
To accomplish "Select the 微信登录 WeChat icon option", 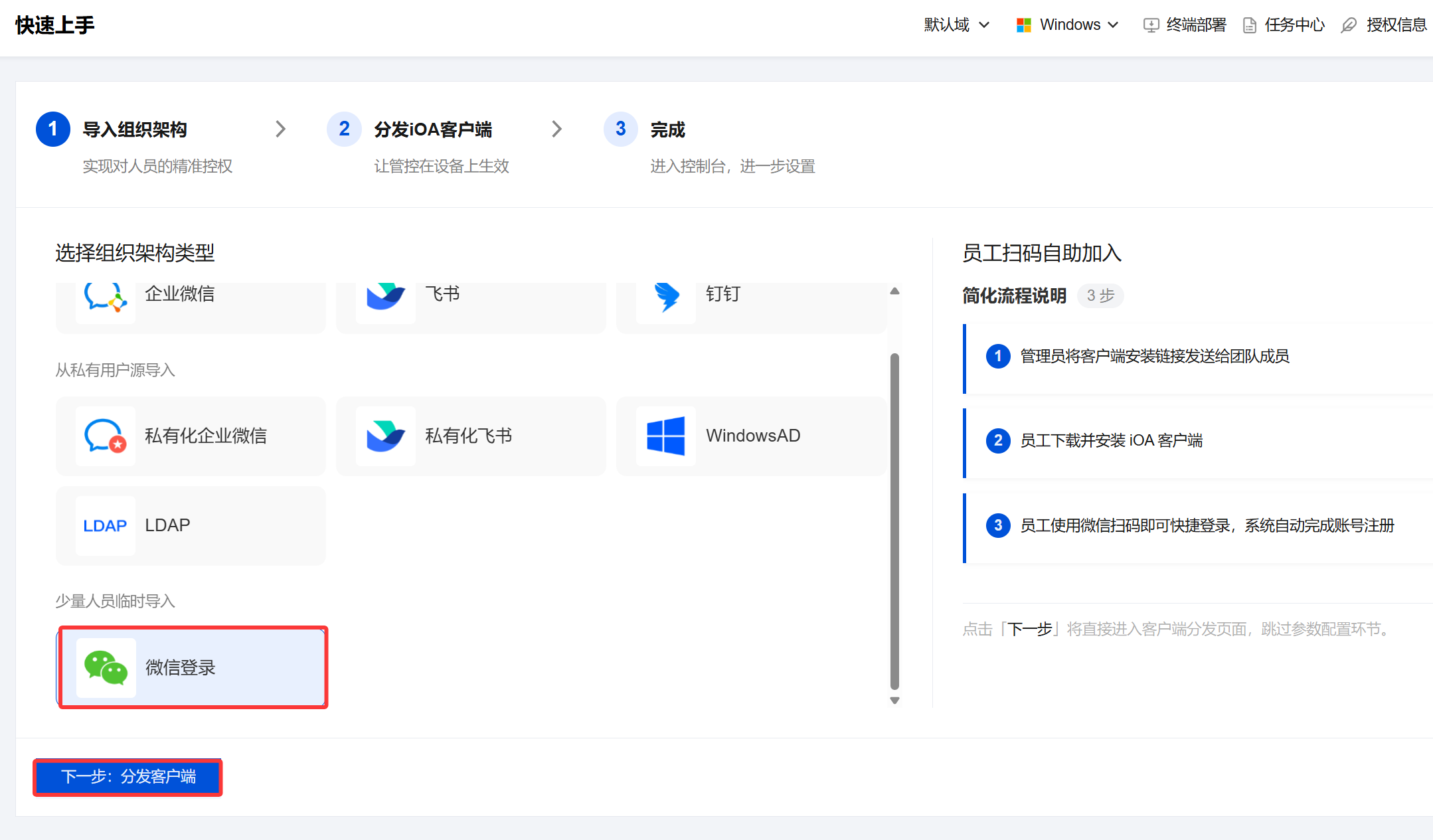I will tap(106, 667).
